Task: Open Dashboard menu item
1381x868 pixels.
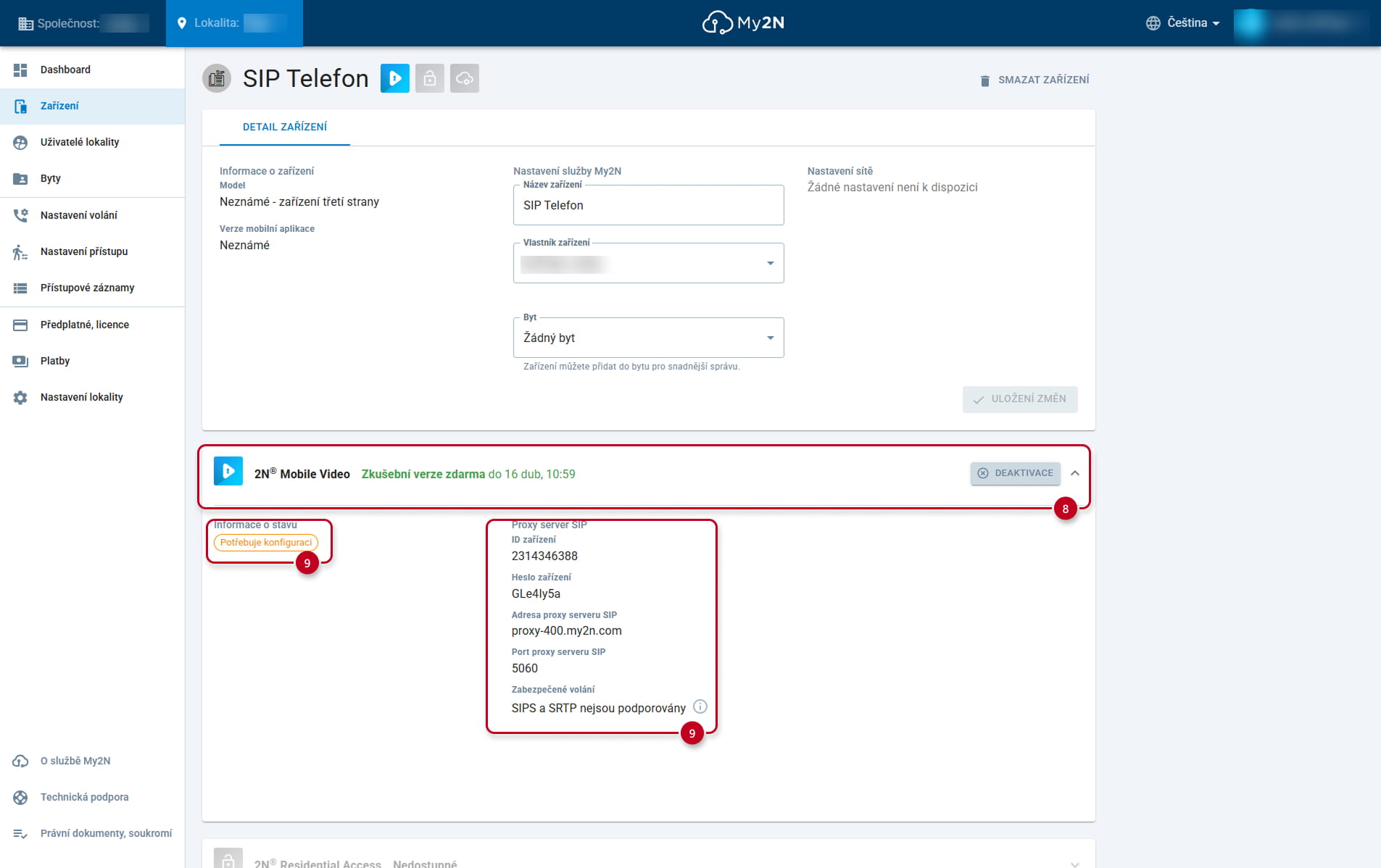Action: pyautogui.click(x=92, y=70)
